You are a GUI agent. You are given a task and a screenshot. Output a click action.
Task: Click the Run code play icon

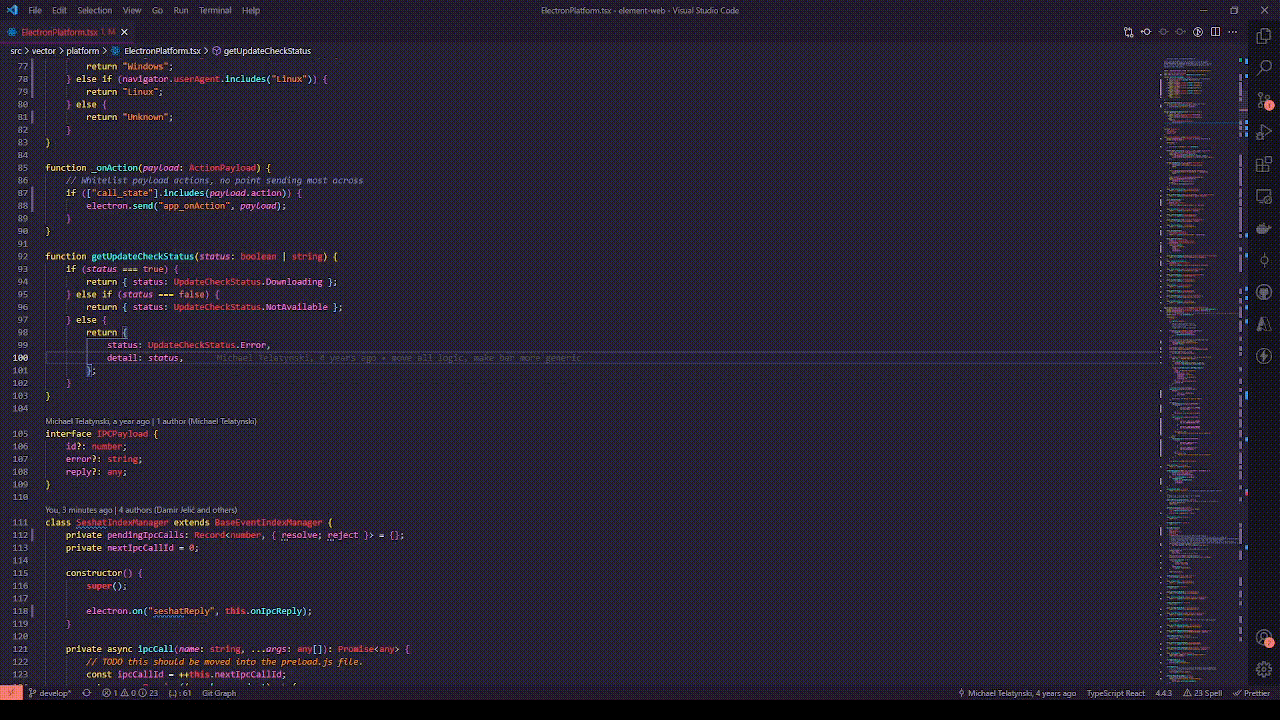pos(1198,32)
